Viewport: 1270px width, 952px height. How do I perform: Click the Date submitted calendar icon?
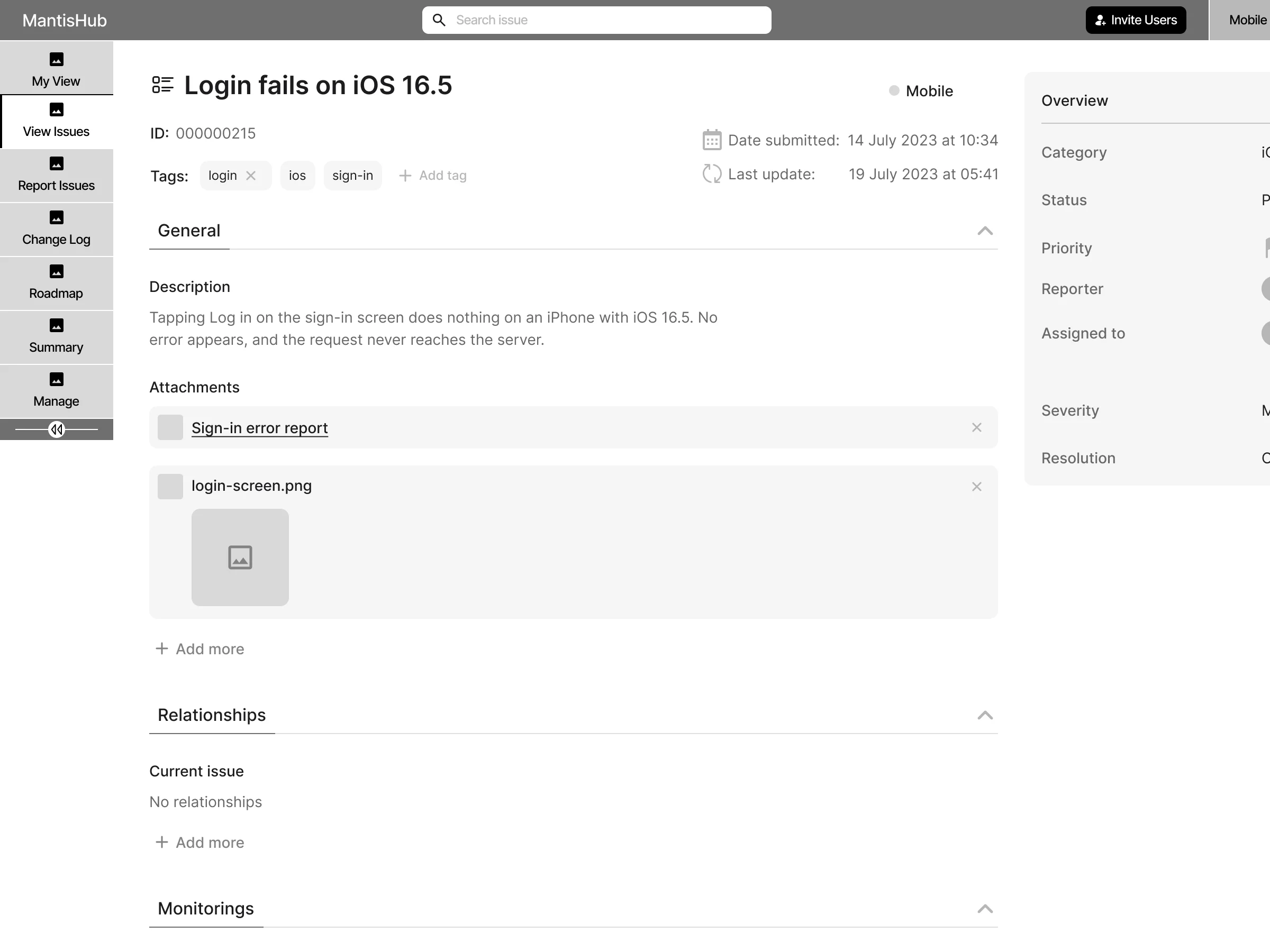click(x=712, y=140)
